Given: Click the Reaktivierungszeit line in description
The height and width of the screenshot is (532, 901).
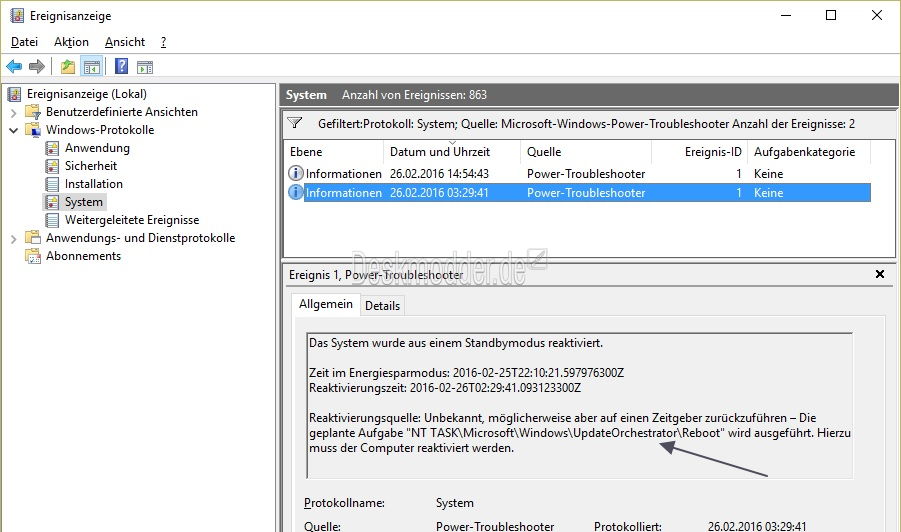Looking at the screenshot, I should 445,388.
